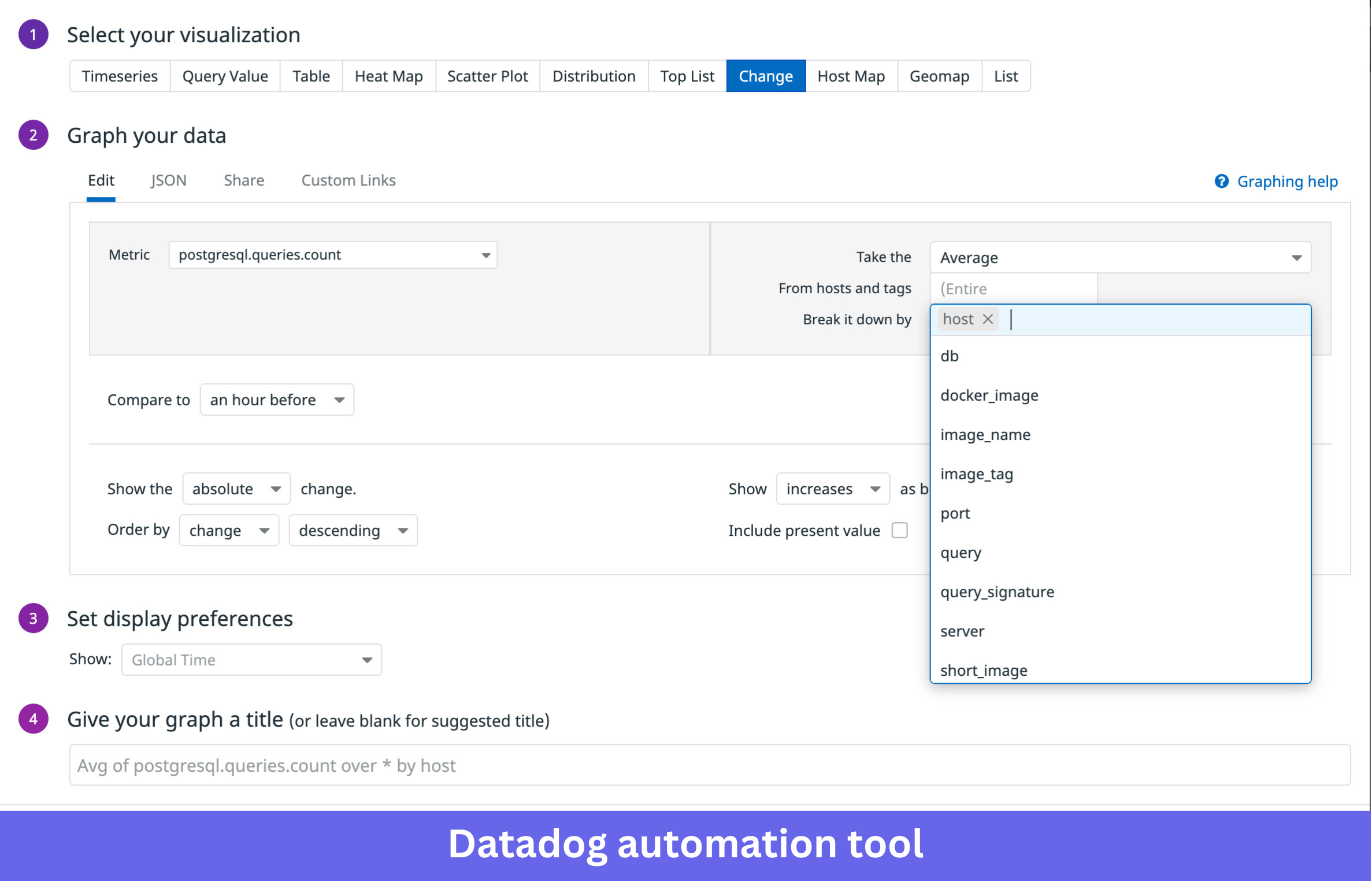The width and height of the screenshot is (1372, 881).
Task: Choose the List visualization
Action: [x=1006, y=76]
